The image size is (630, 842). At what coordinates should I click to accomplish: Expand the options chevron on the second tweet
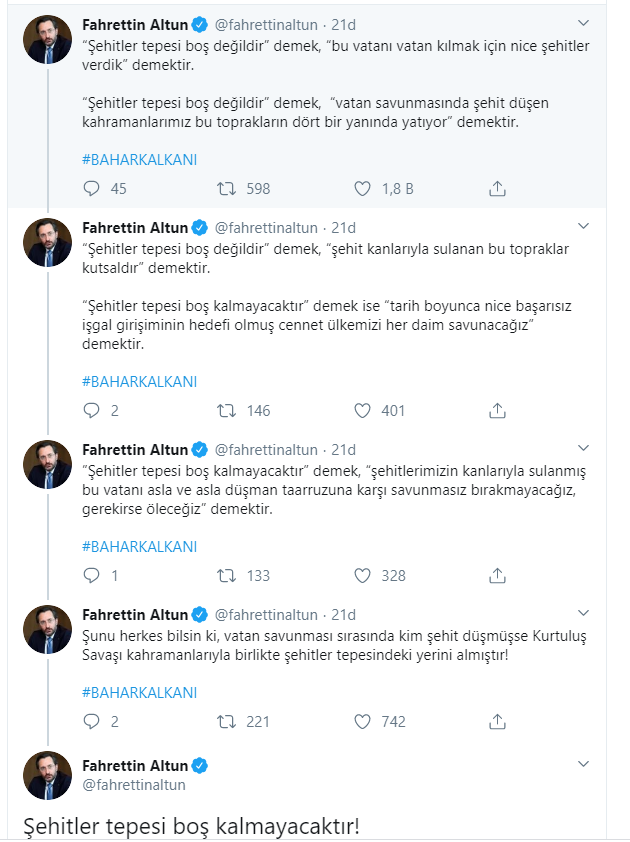point(585,228)
